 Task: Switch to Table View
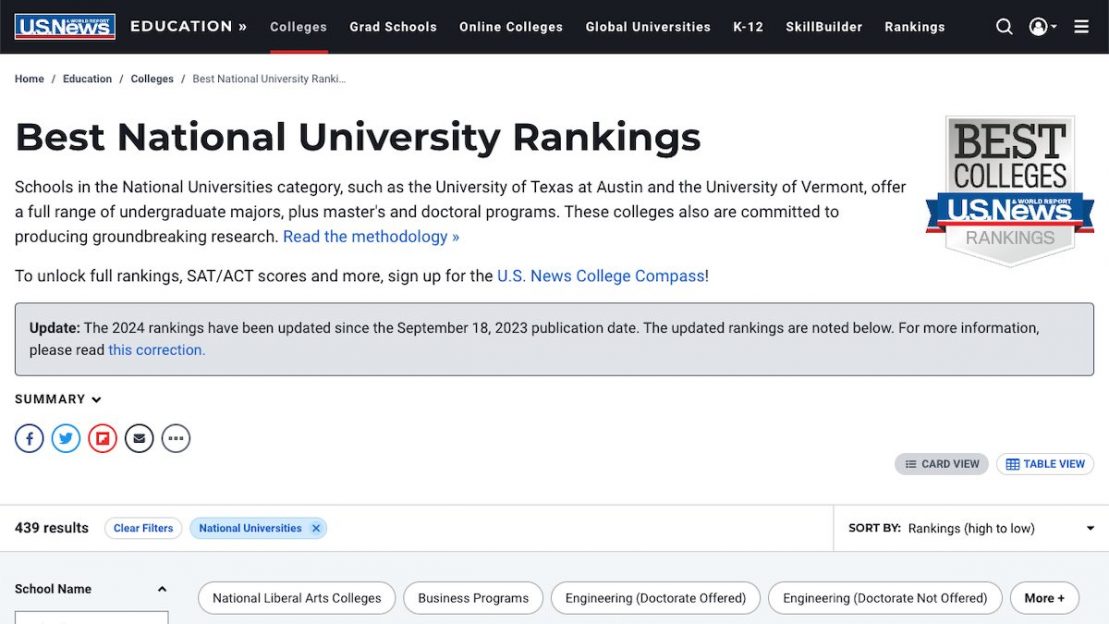(x=1044, y=463)
